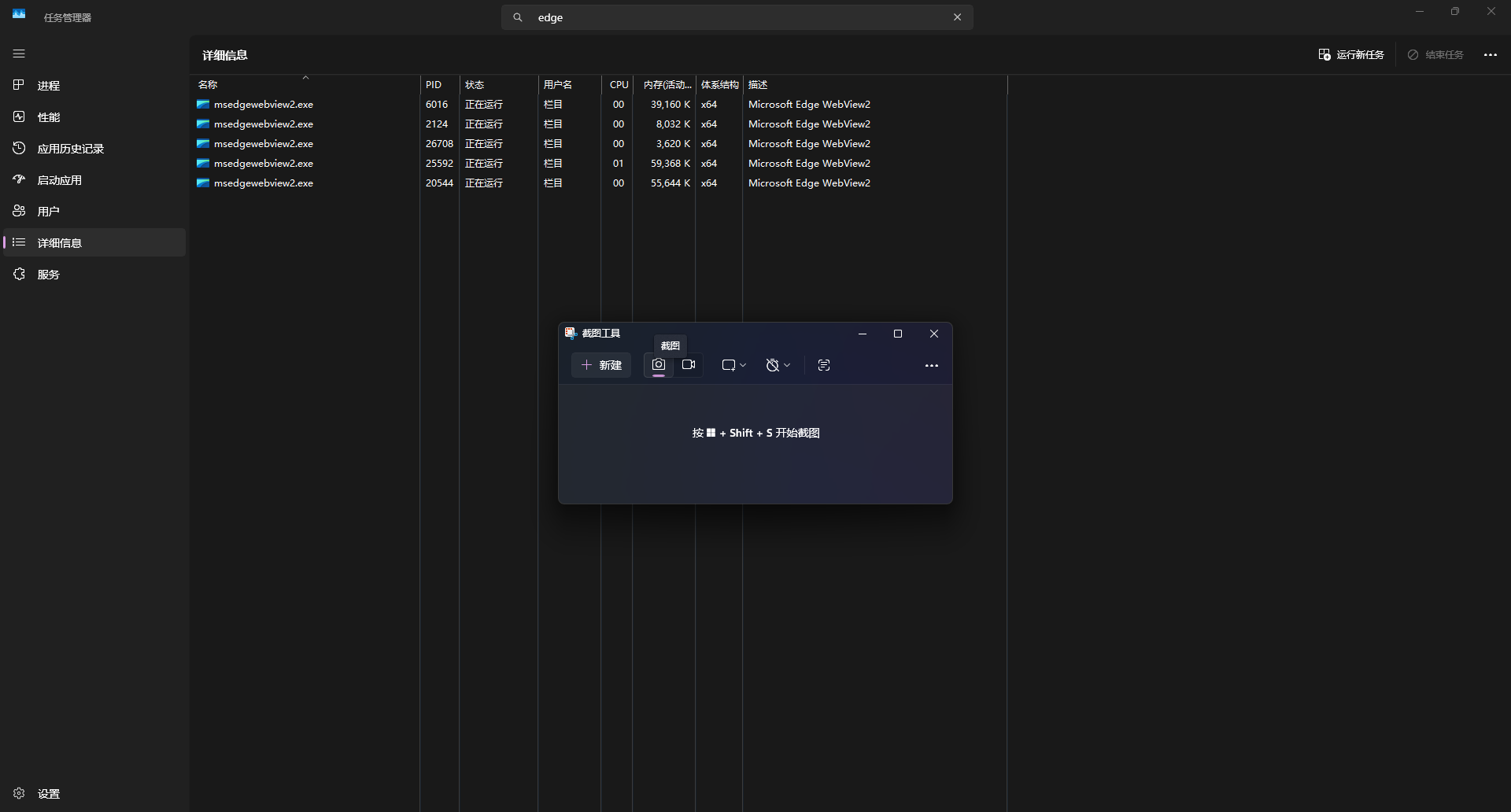Select msedgewebview2.exe row with PID 2124
Screen dimensions: 1511x812
pos(600,124)
